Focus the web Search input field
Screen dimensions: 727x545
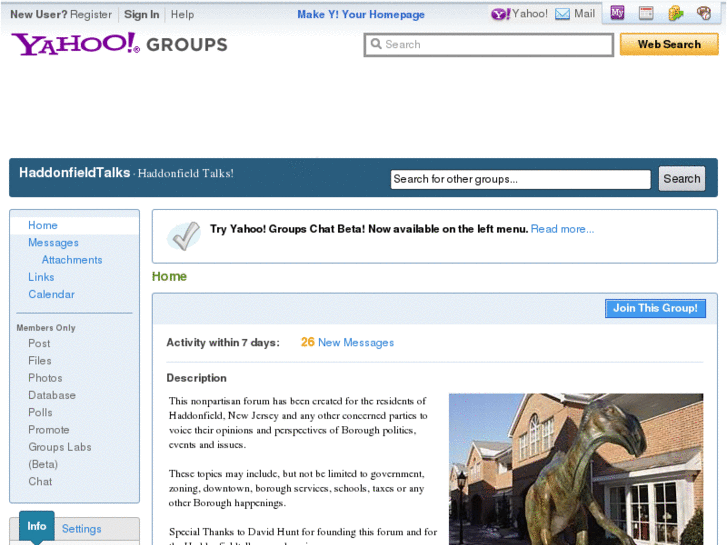pyautogui.click(x=489, y=45)
